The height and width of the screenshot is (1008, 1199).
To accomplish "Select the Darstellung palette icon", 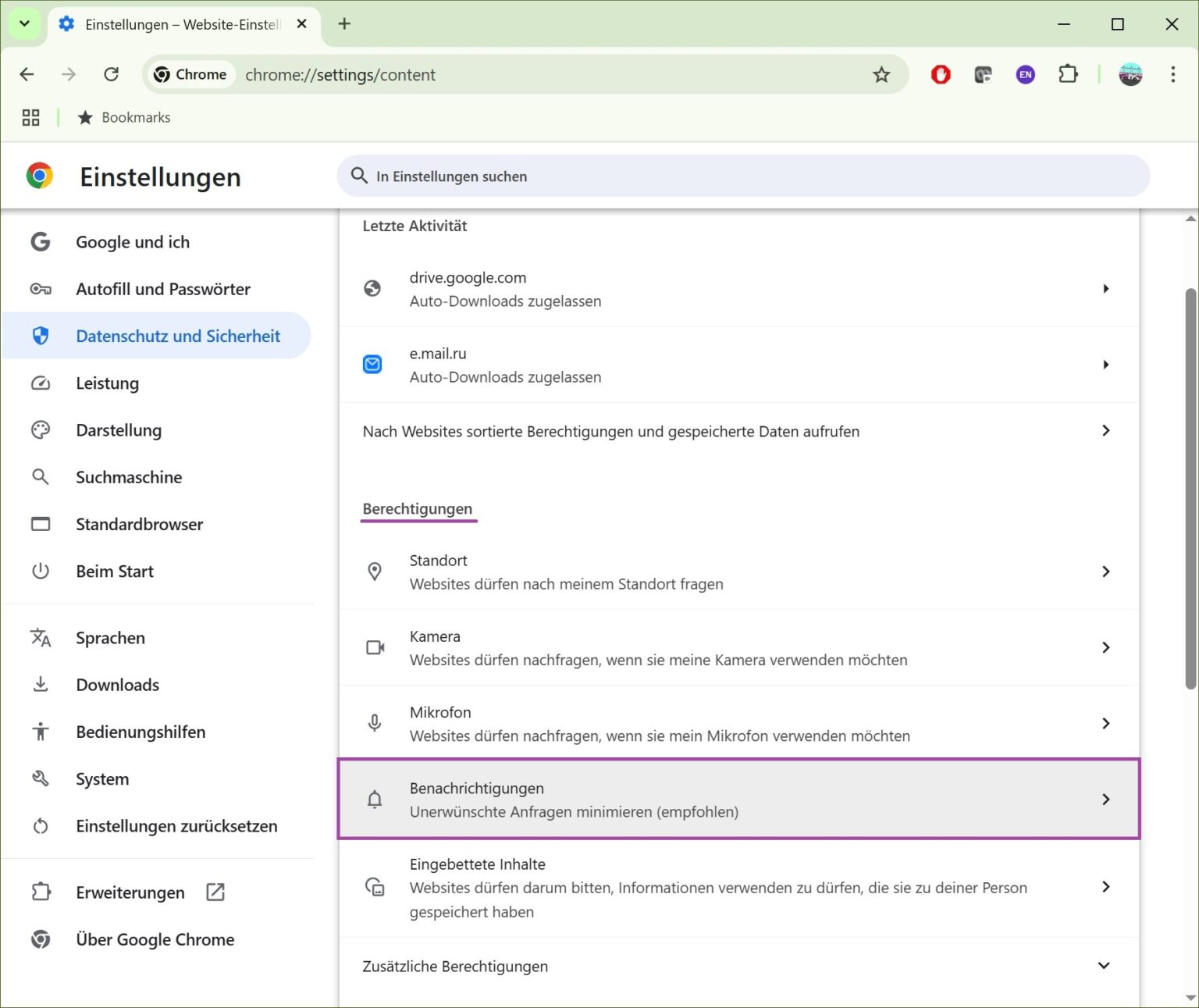I will (40, 429).
